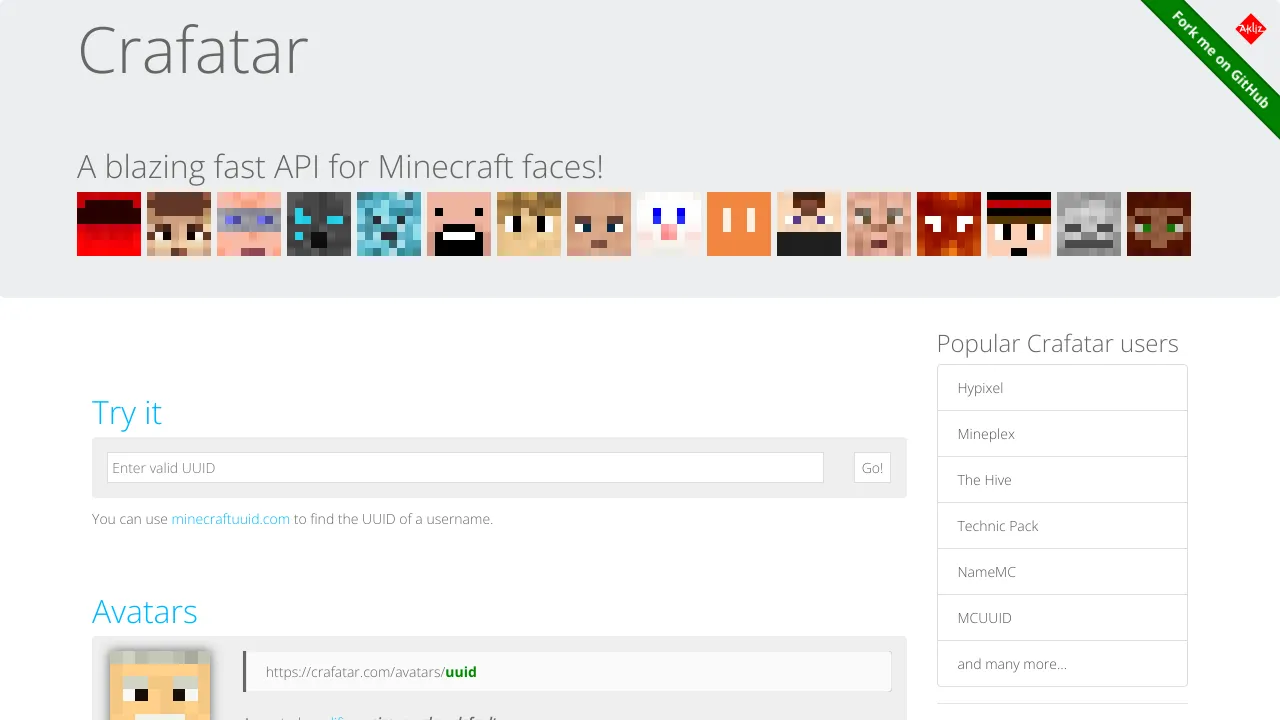Click the red and black face avatar

pos(109,224)
